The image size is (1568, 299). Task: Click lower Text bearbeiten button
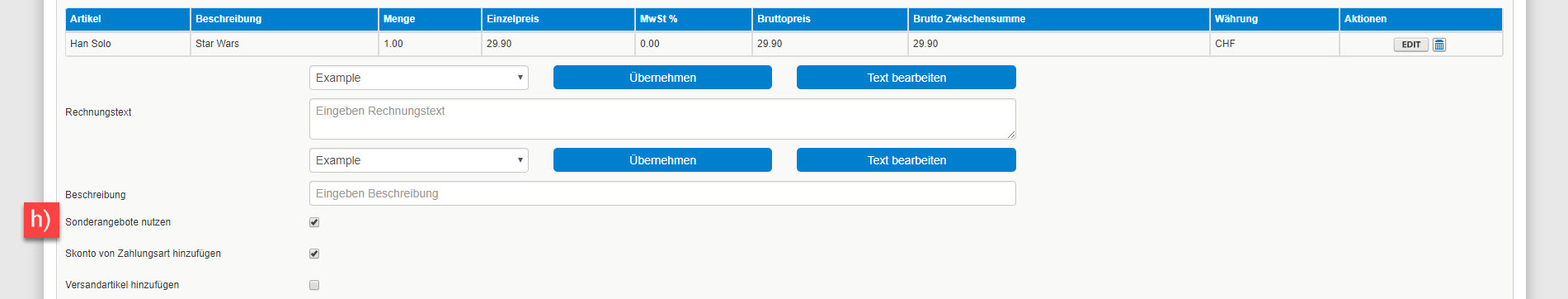click(906, 160)
